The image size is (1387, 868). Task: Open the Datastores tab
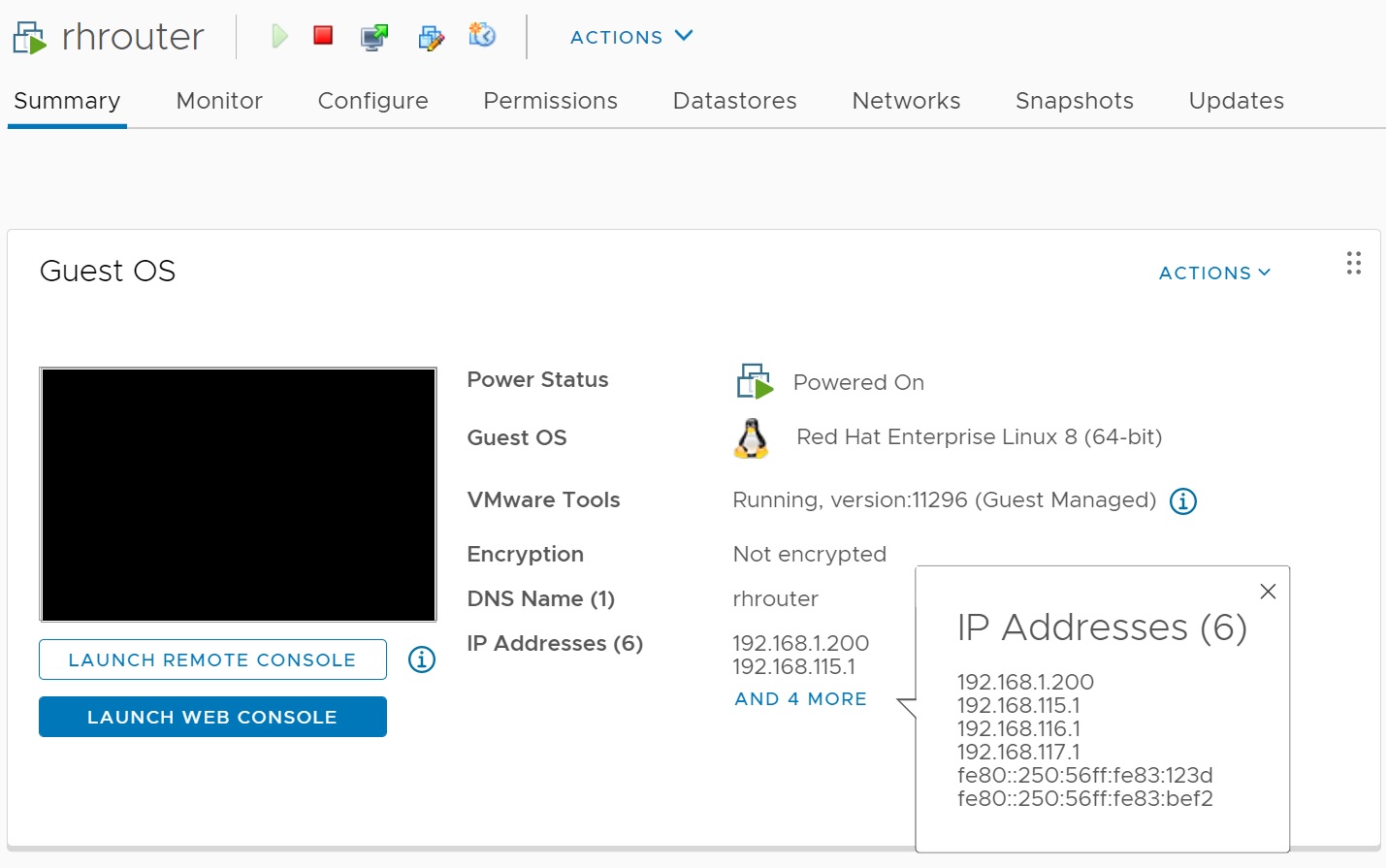(x=734, y=101)
